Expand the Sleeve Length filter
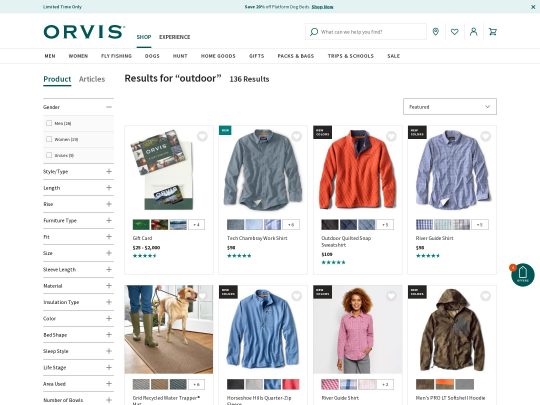The image size is (540, 405). [x=109, y=269]
